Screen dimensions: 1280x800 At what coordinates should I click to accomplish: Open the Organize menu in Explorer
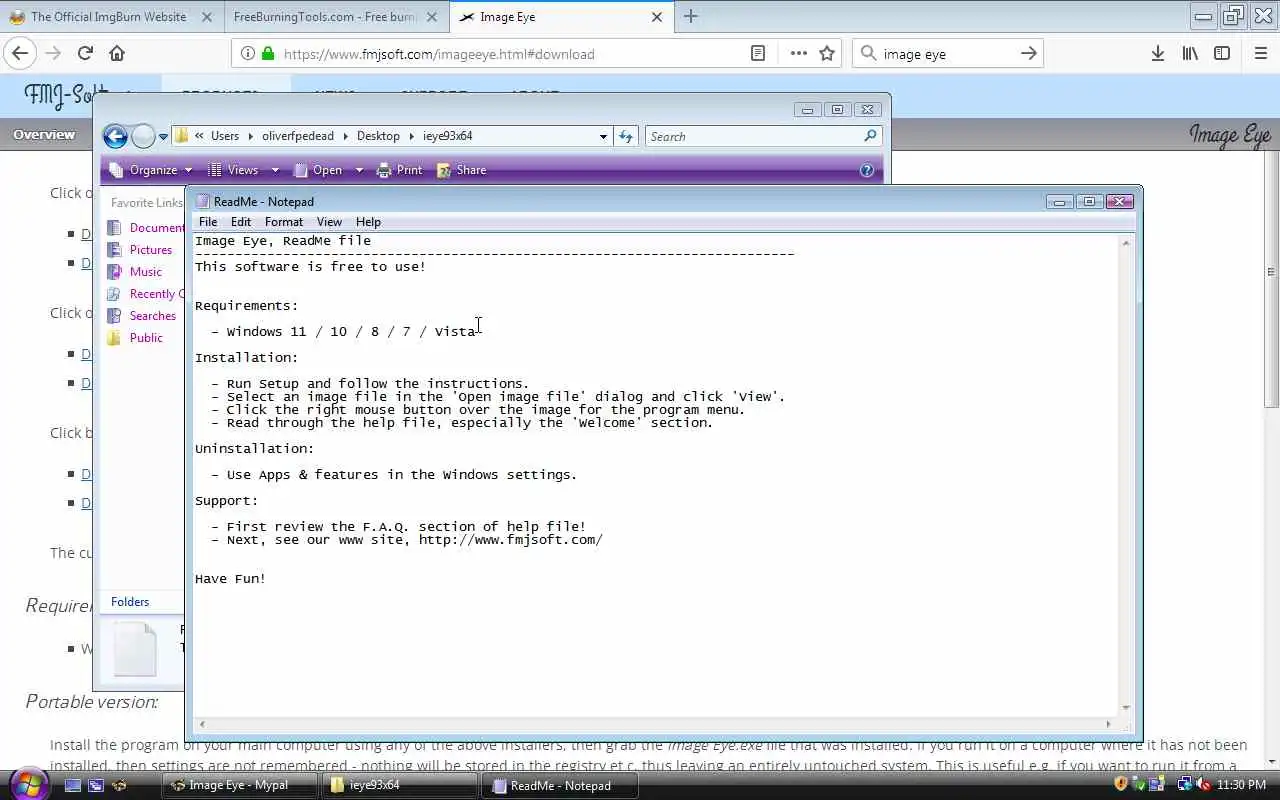151,170
